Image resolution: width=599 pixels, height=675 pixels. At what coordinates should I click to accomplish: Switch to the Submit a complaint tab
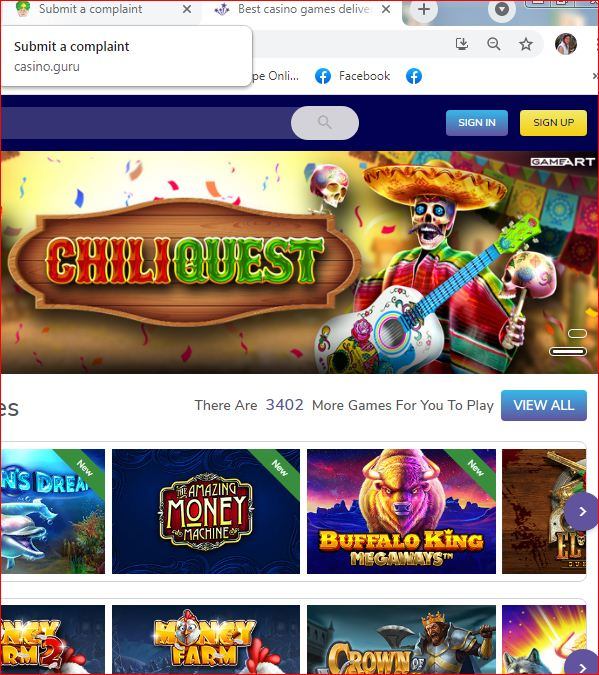click(90, 9)
